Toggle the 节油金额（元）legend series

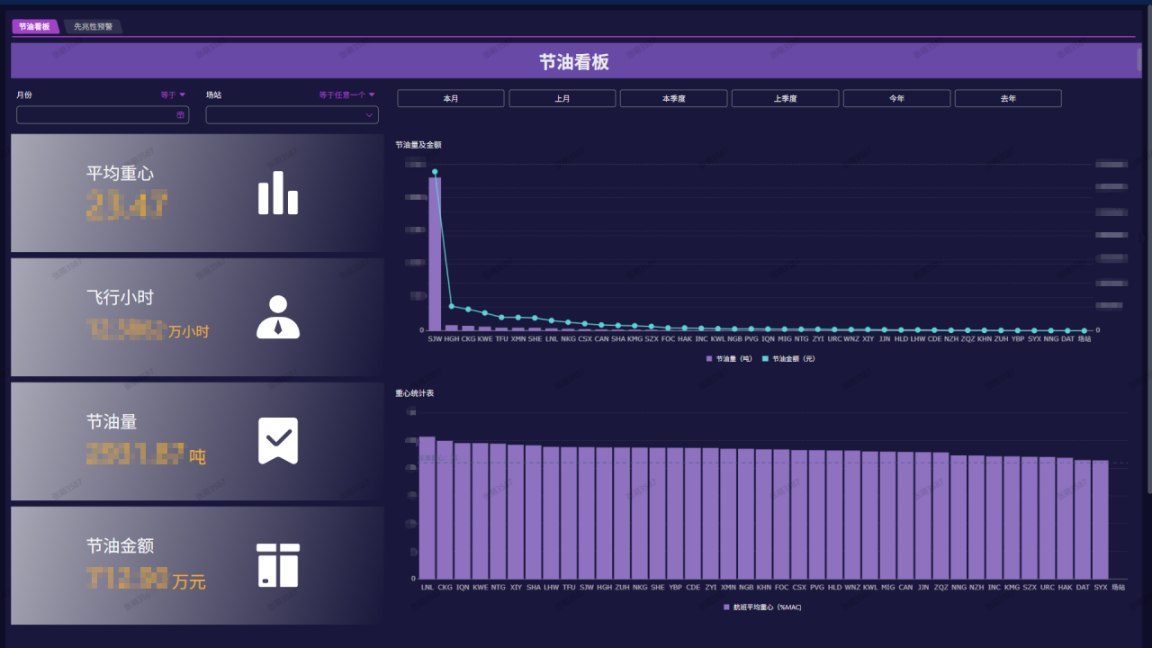coord(788,359)
